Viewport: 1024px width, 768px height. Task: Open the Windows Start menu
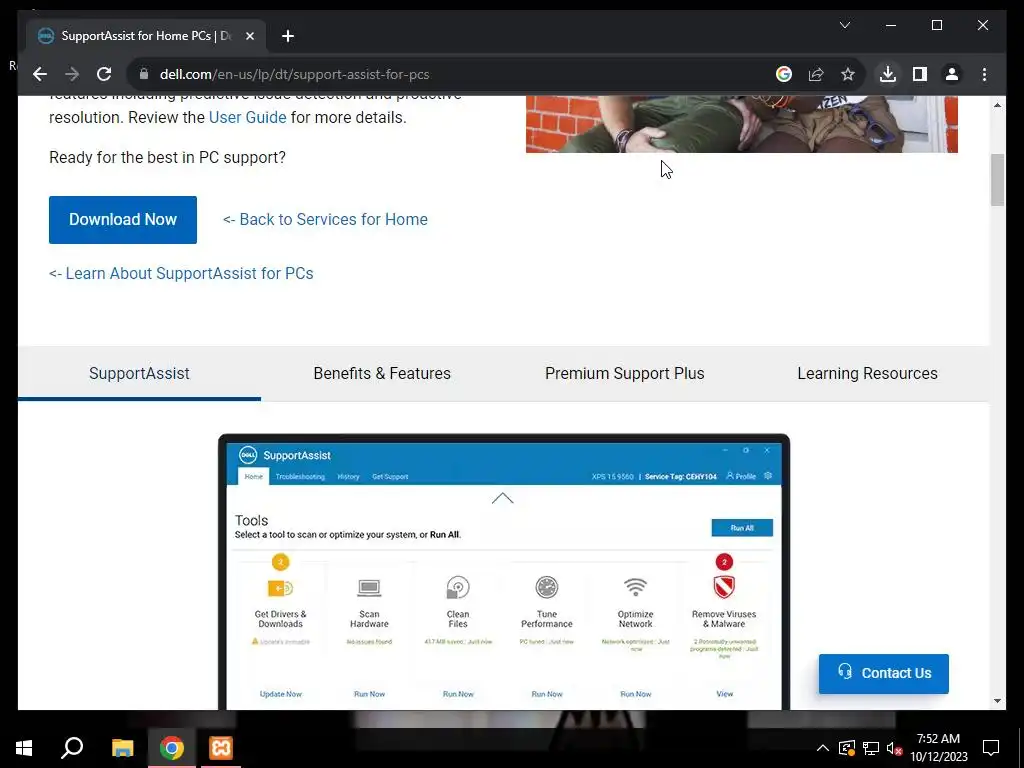click(24, 748)
